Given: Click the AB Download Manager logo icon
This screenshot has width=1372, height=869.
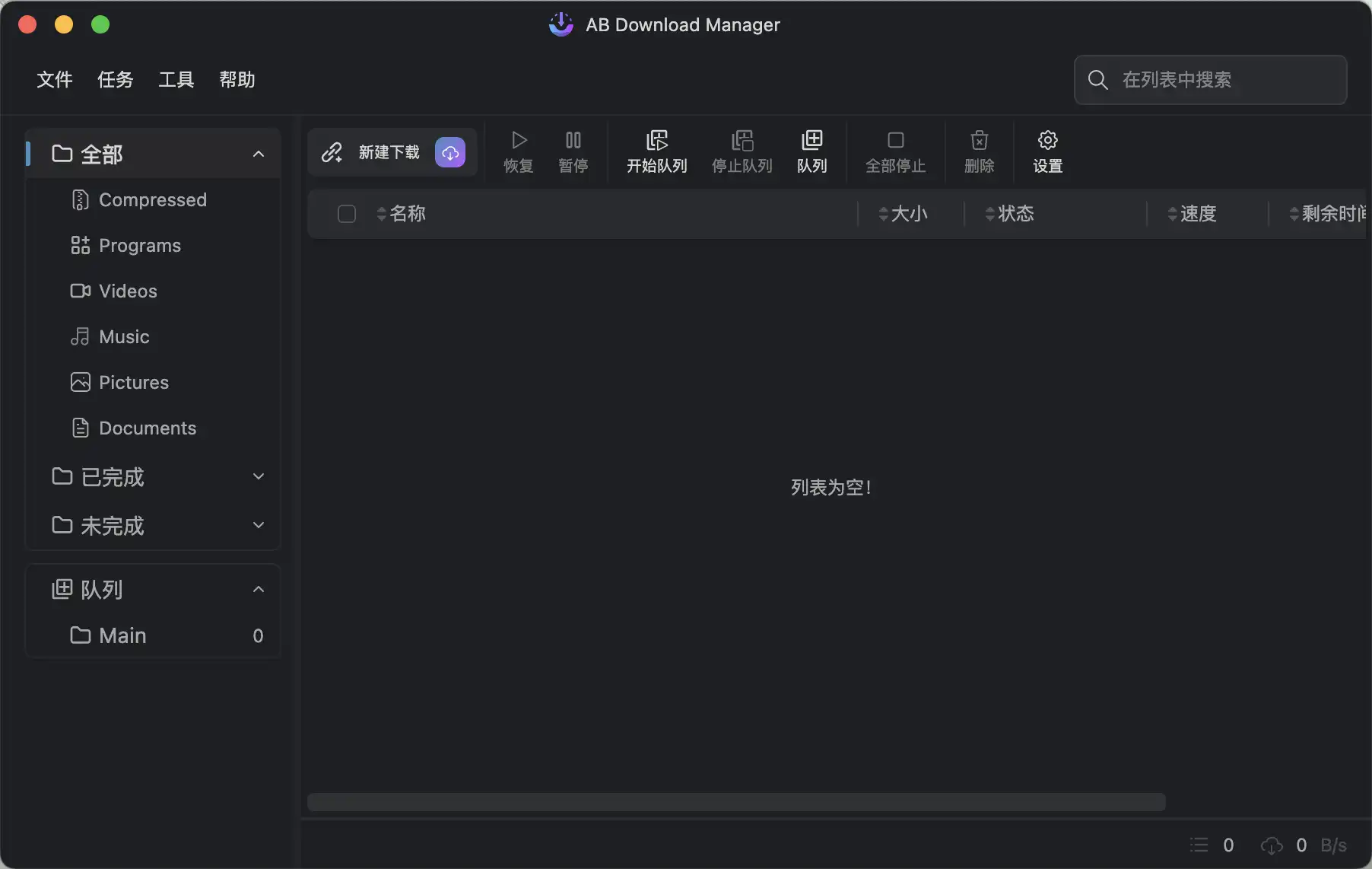Looking at the screenshot, I should click(x=561, y=24).
